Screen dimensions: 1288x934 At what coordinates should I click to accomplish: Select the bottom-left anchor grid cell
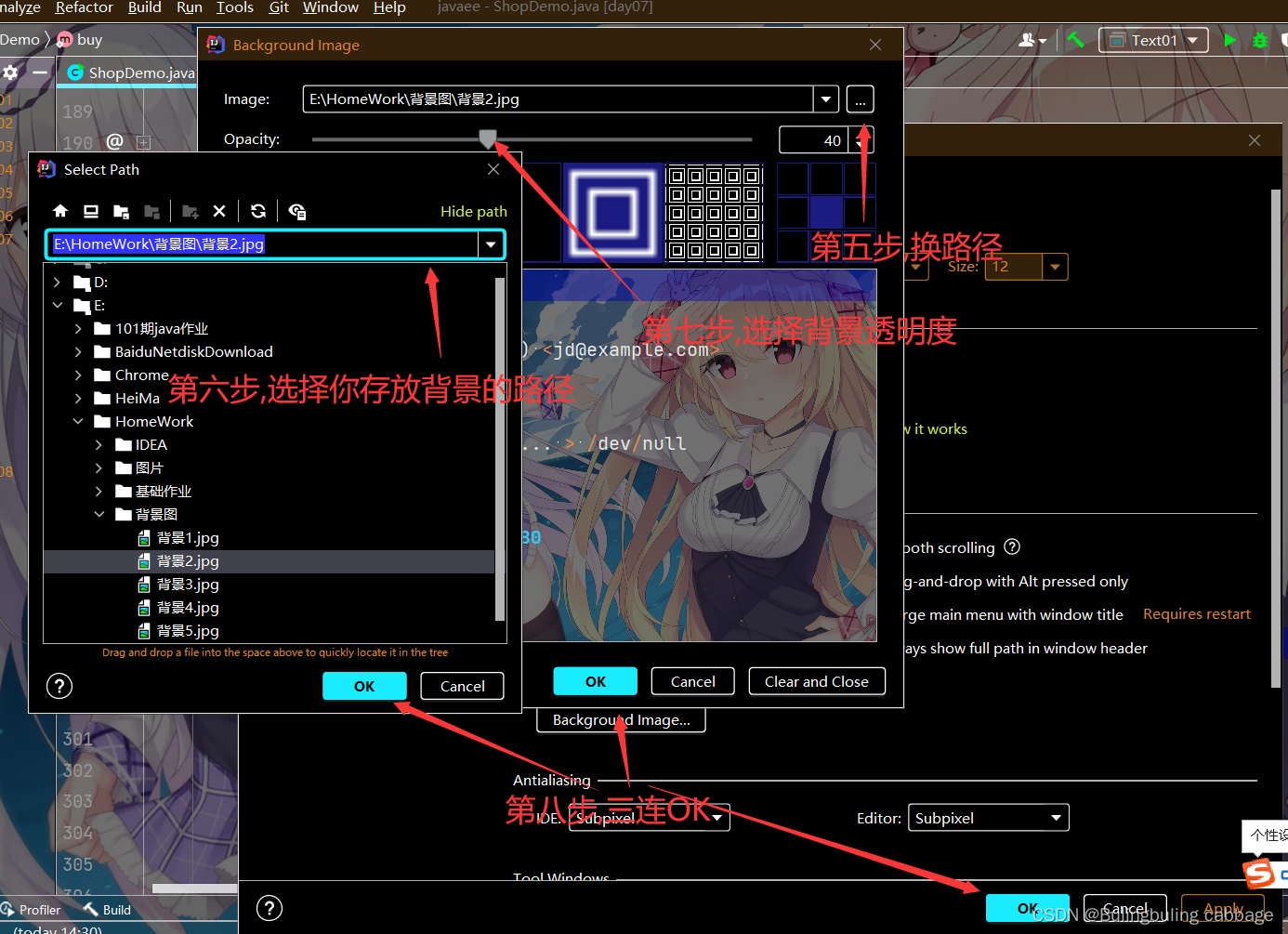click(x=793, y=246)
